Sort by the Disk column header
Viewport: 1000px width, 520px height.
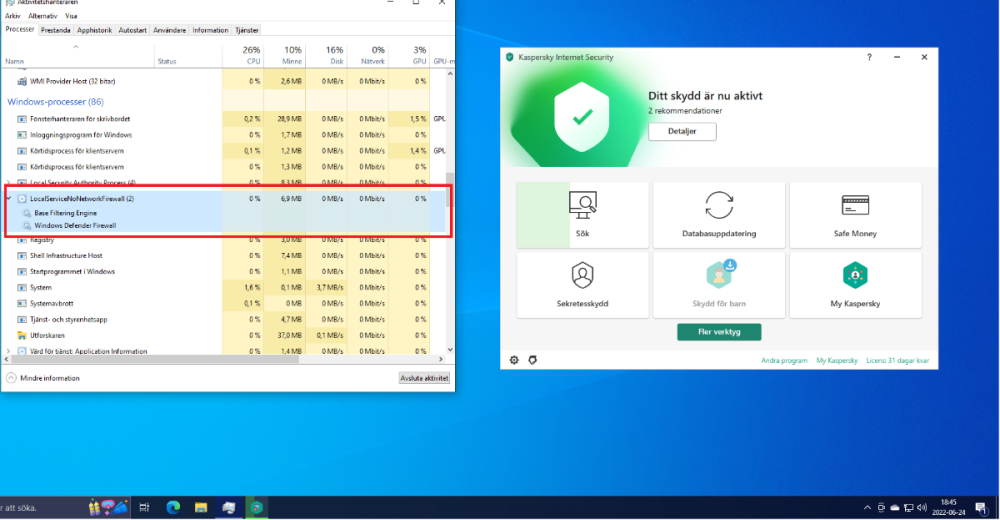click(326, 55)
